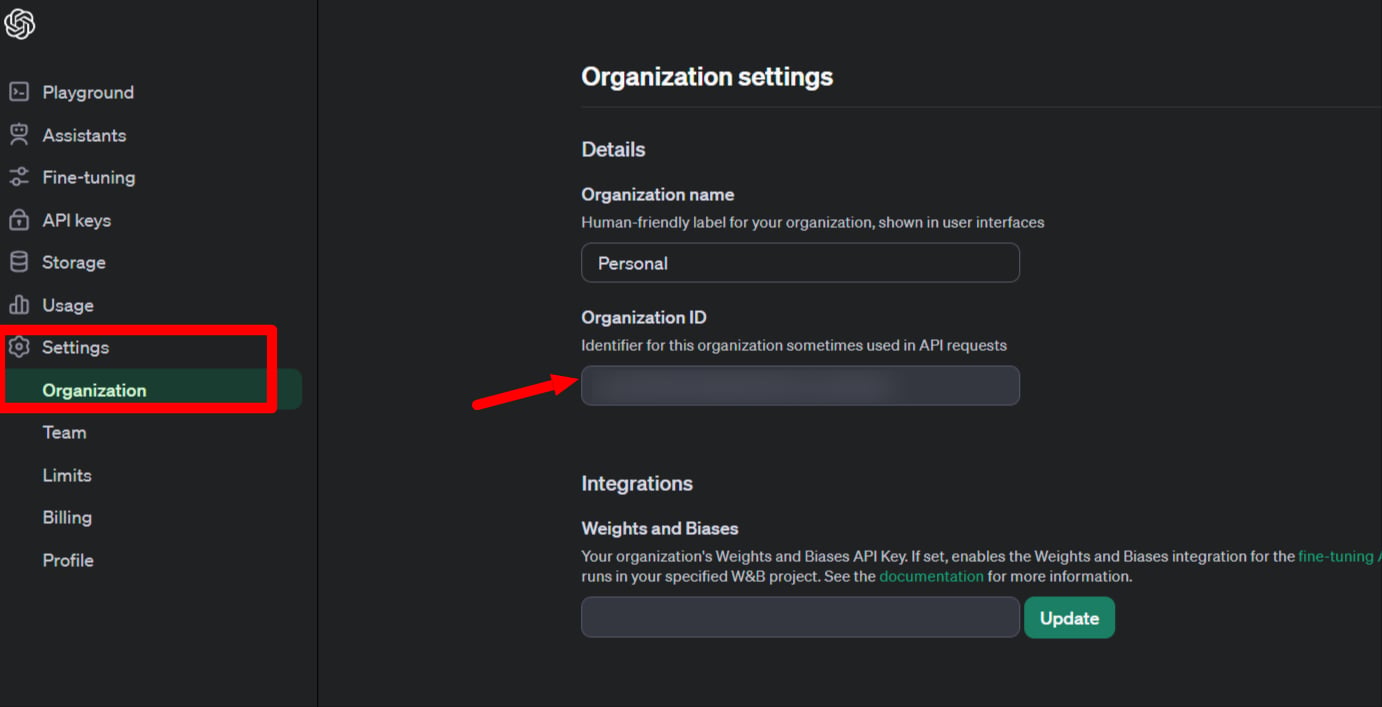Click the Organization name field containing Personal

tap(800, 263)
